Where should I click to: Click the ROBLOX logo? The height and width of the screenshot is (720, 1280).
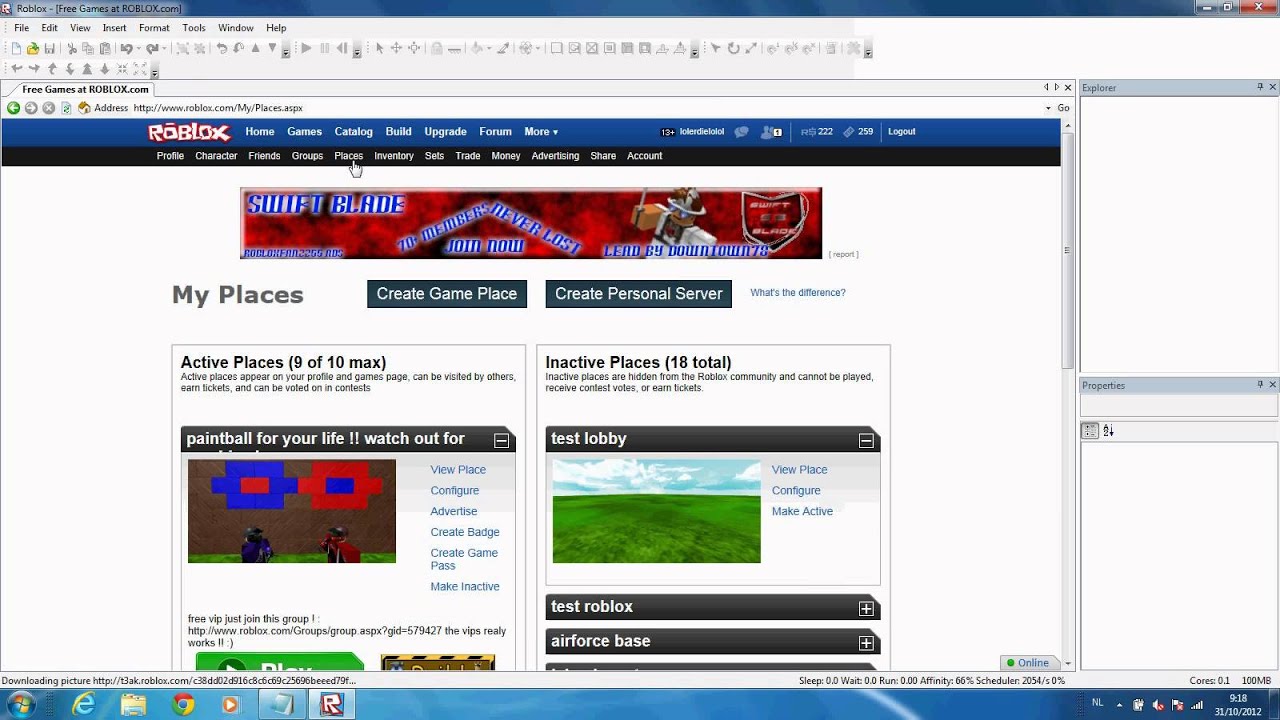pos(190,132)
